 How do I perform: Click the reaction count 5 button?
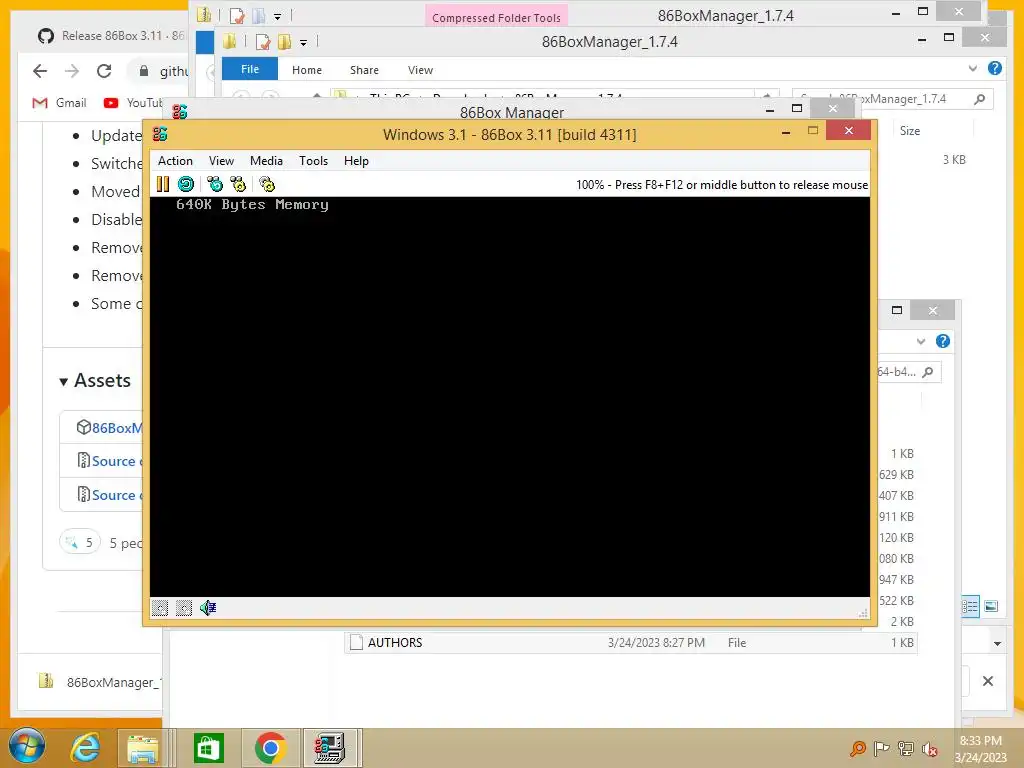pos(80,542)
